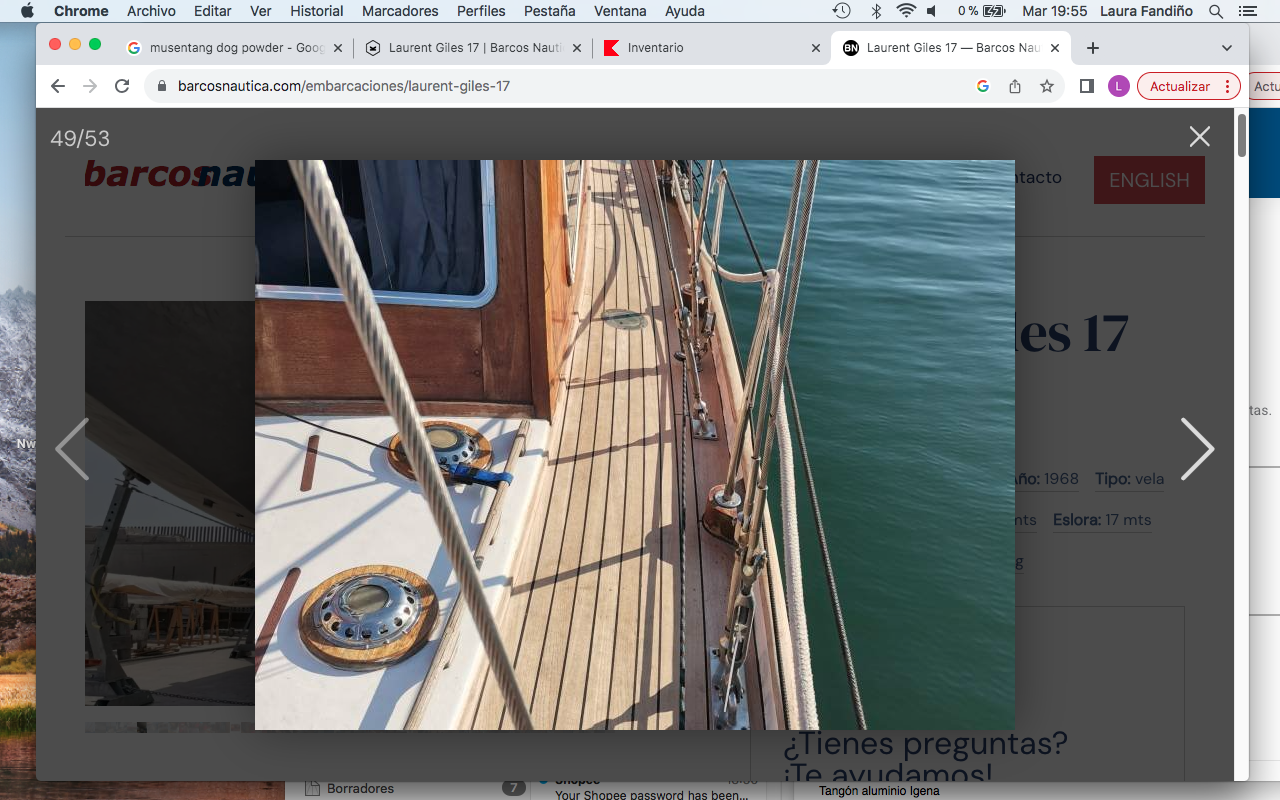This screenshot has width=1280, height=800.
Task: Toggle the Chrome side panel
Action: point(1087,86)
